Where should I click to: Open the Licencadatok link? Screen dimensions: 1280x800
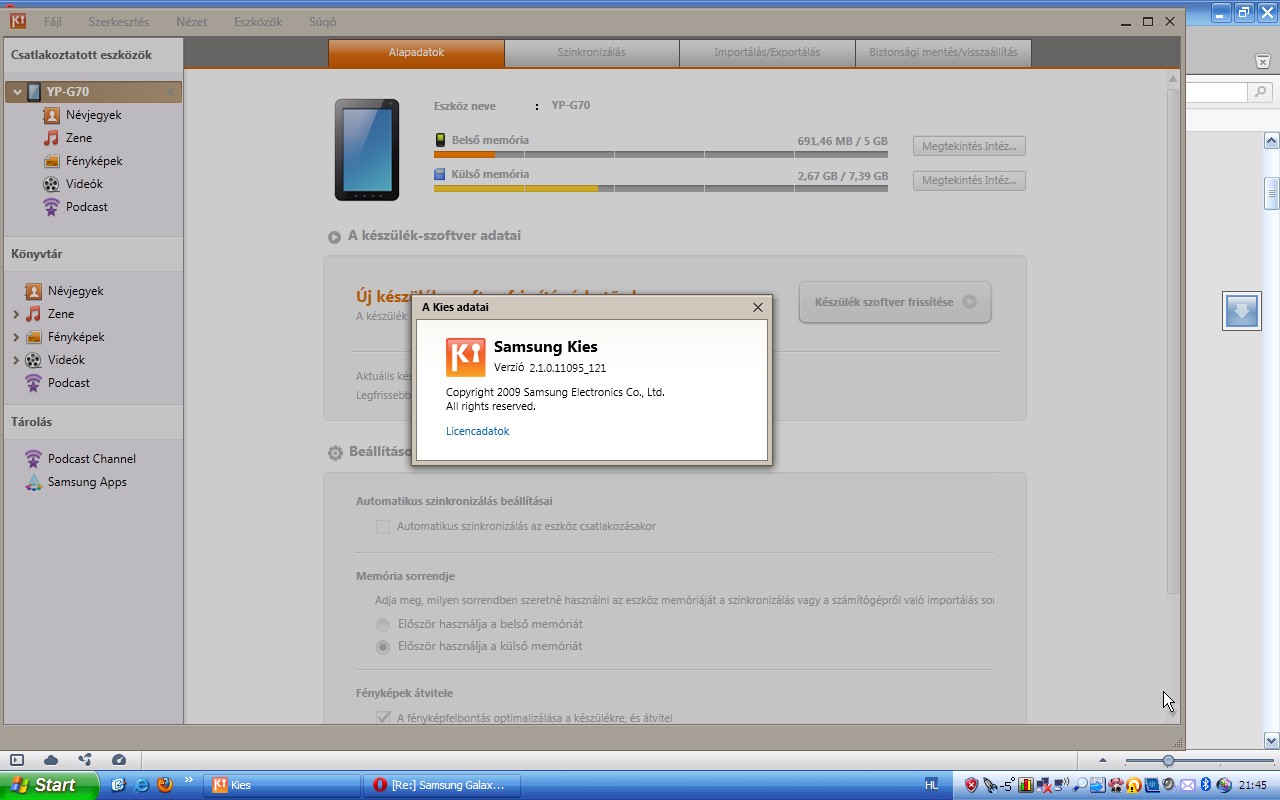pyautogui.click(x=478, y=431)
